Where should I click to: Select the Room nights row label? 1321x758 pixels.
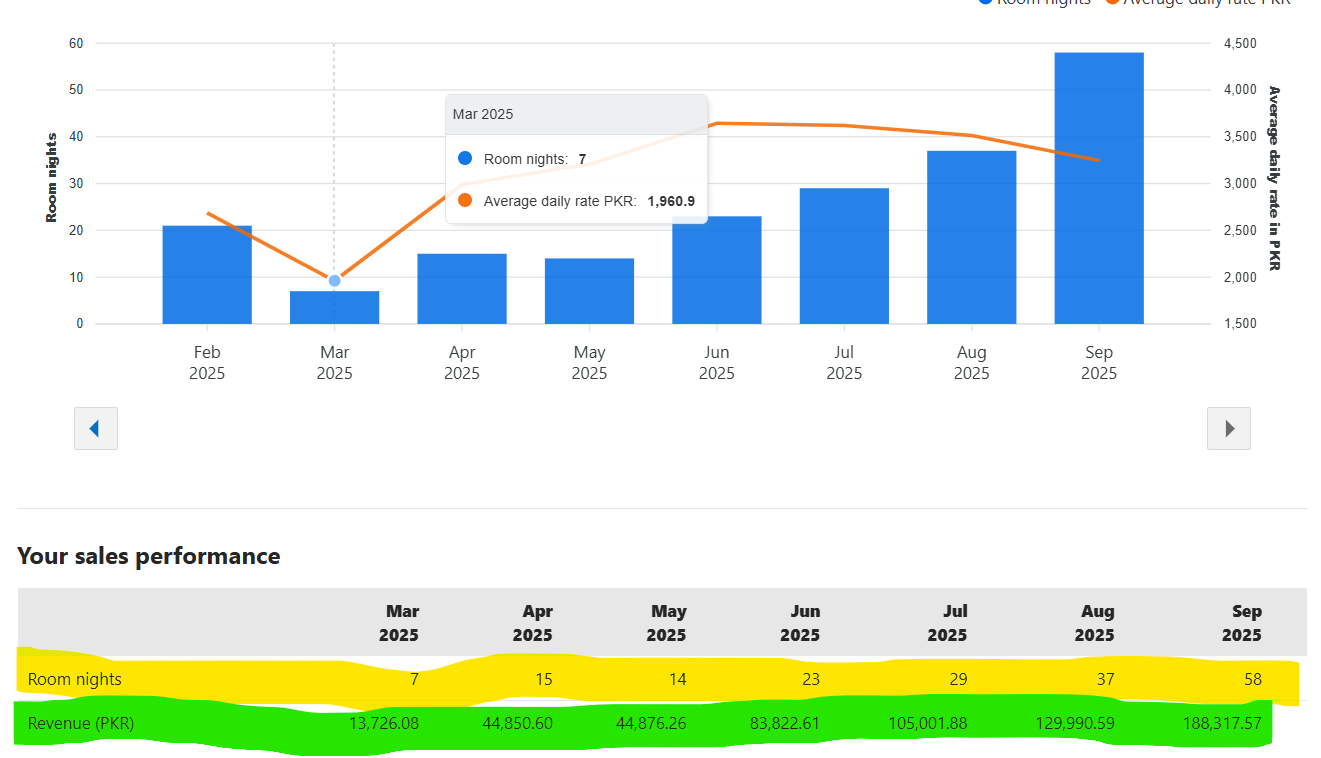75,679
